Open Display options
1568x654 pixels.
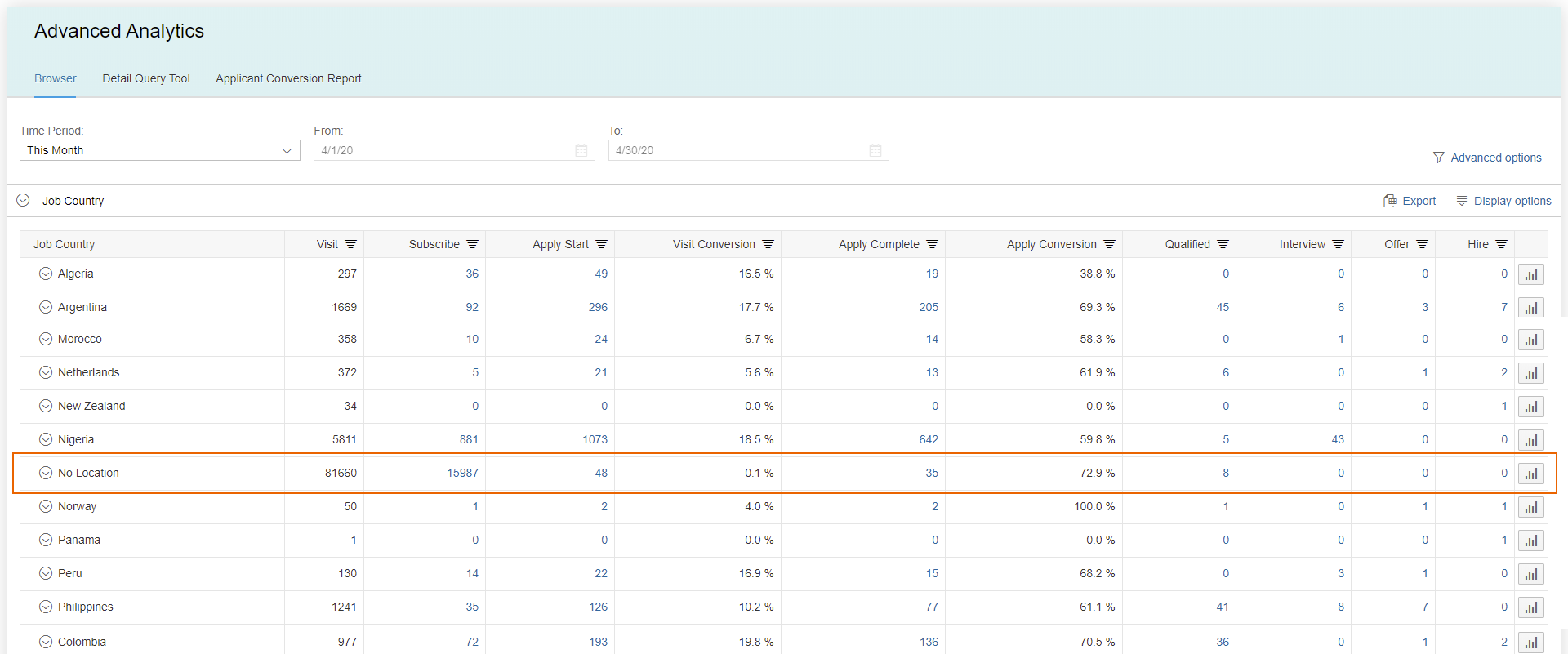pyautogui.click(x=1503, y=201)
